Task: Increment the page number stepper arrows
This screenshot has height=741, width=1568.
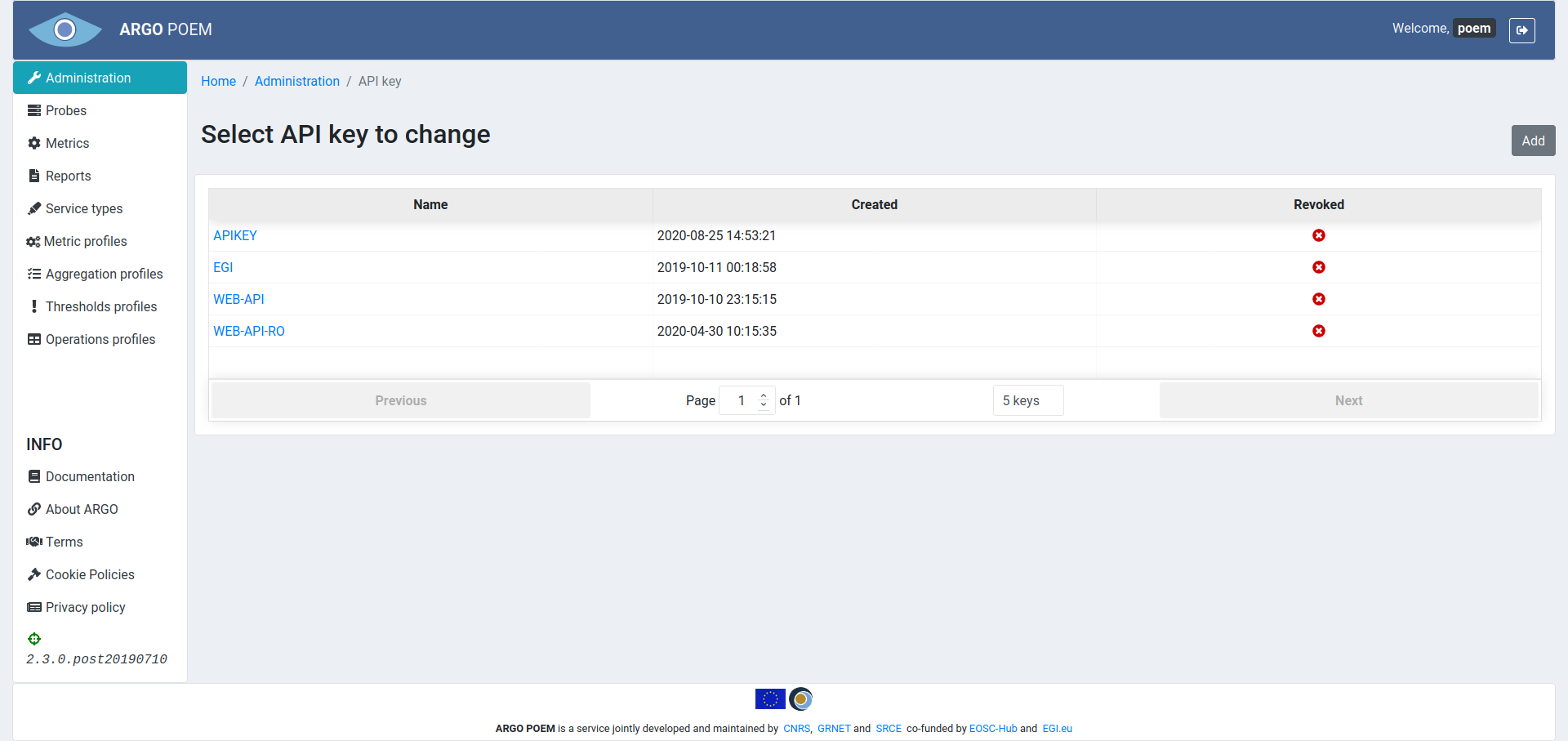Action: [x=764, y=396]
